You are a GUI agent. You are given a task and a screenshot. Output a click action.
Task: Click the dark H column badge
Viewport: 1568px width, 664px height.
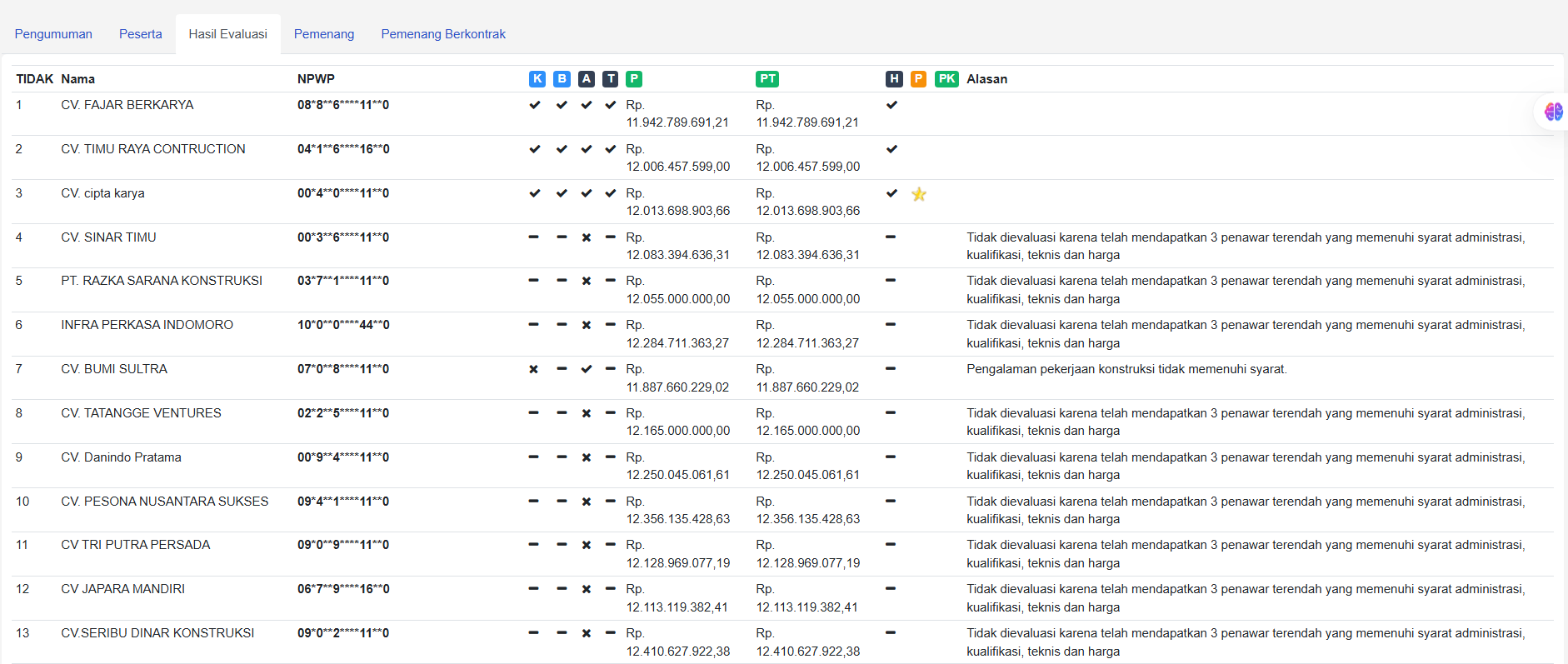point(894,78)
